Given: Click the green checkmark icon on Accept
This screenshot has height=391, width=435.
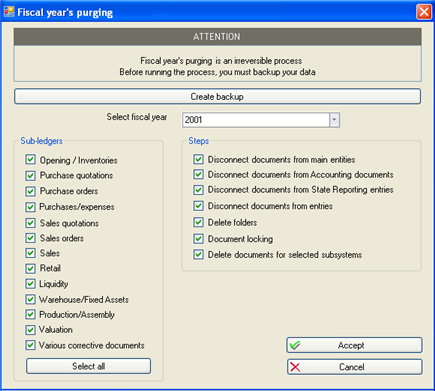Looking at the screenshot, I should coord(295,345).
